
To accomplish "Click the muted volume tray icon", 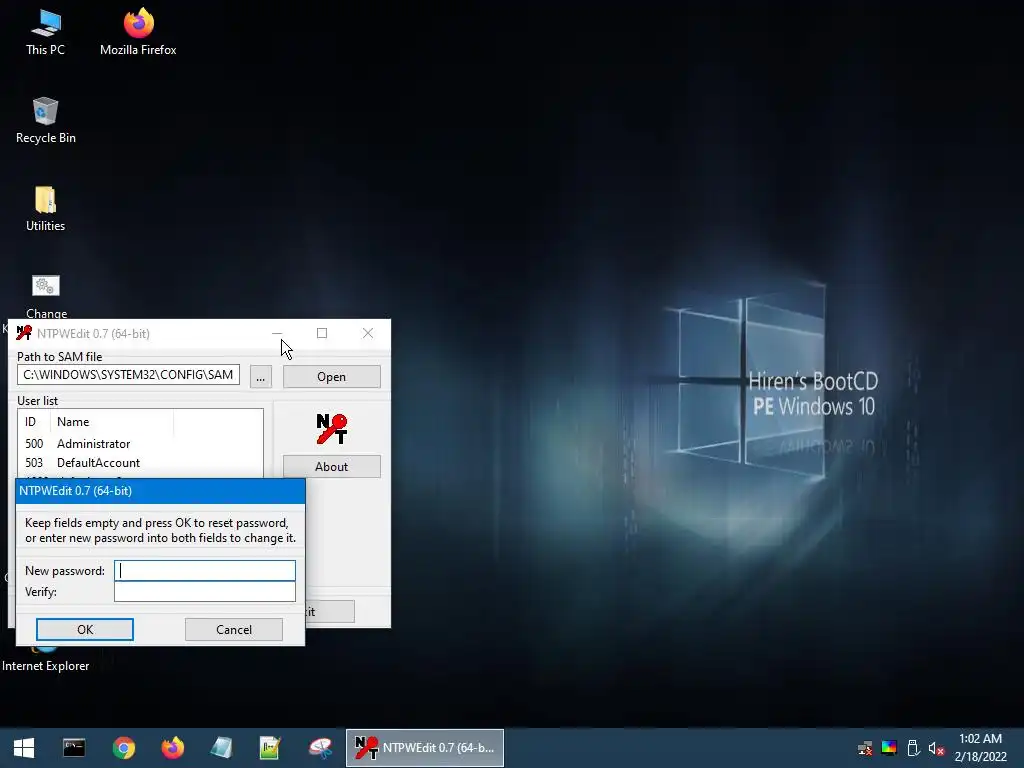I will tap(936, 748).
